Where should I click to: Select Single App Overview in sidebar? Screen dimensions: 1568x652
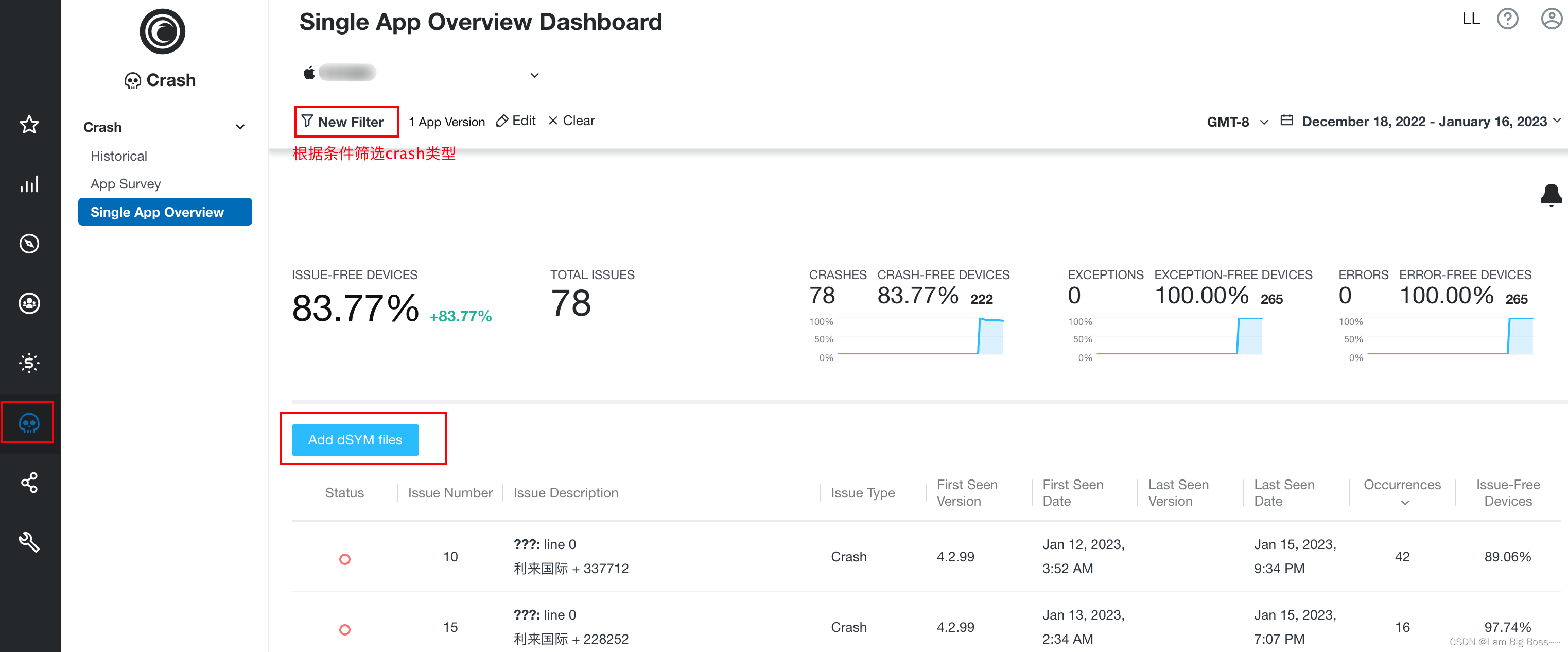pyautogui.click(x=165, y=212)
